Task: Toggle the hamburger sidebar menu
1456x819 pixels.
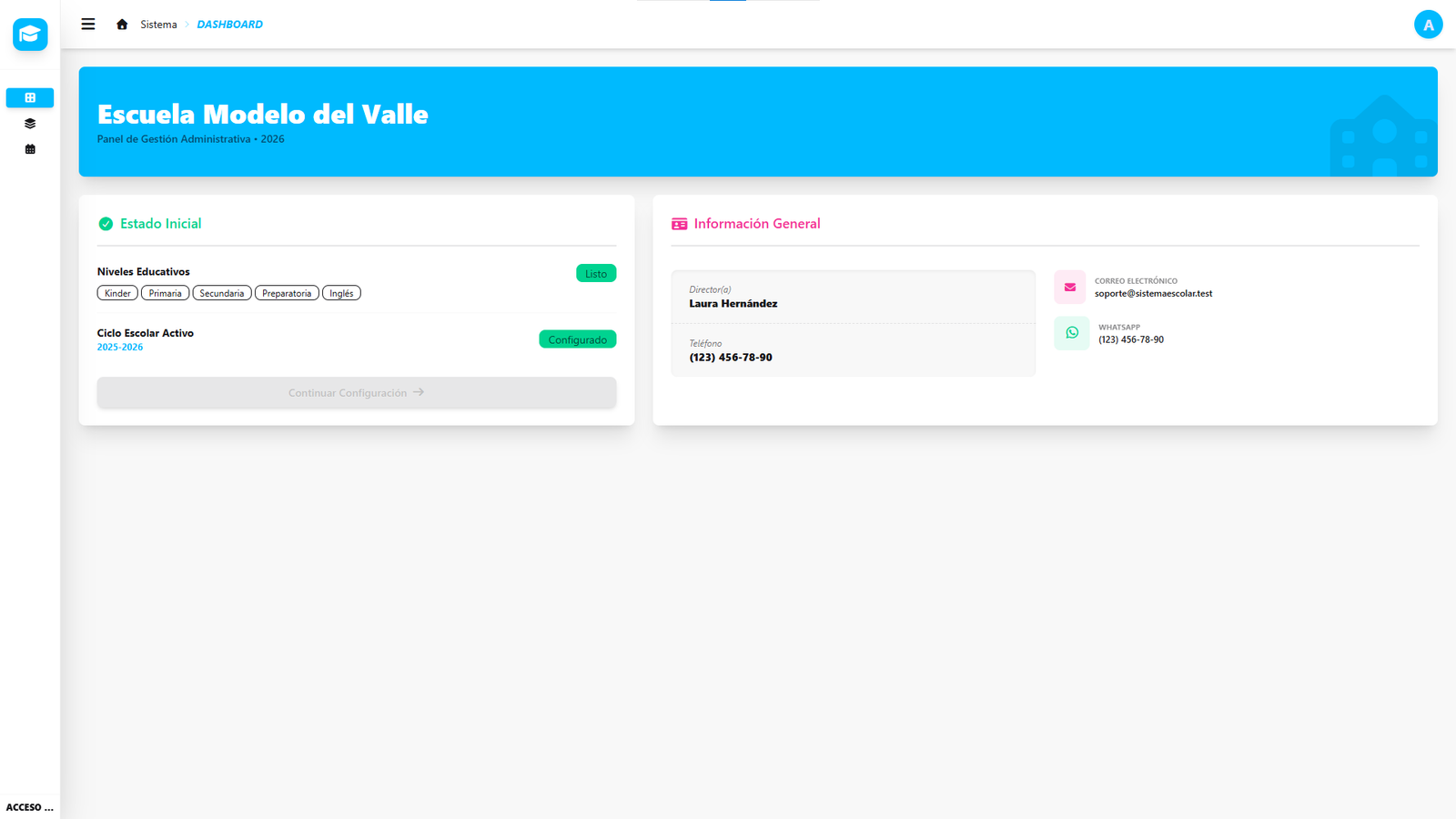Action: click(88, 25)
